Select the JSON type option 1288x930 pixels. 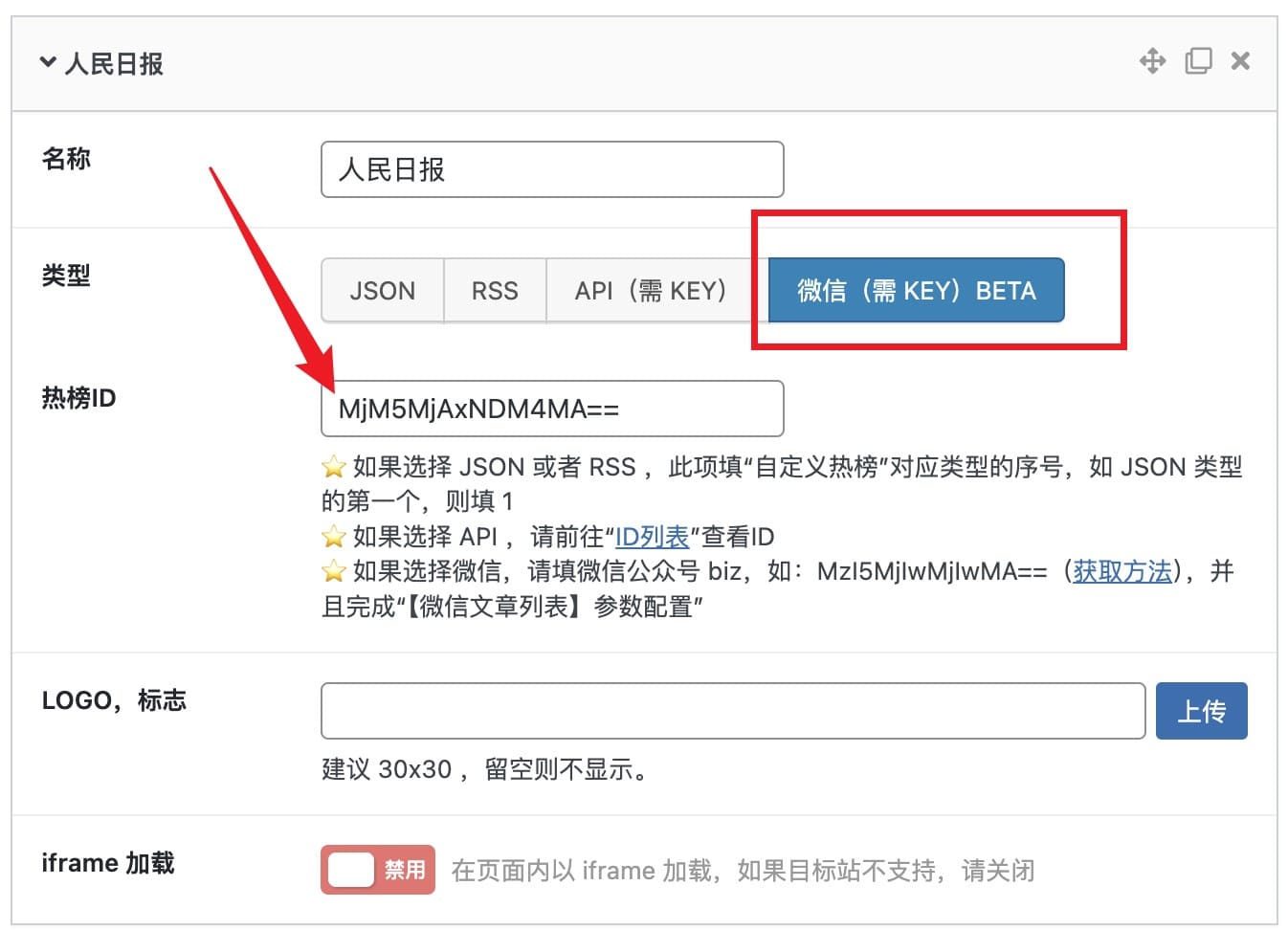[x=383, y=290]
